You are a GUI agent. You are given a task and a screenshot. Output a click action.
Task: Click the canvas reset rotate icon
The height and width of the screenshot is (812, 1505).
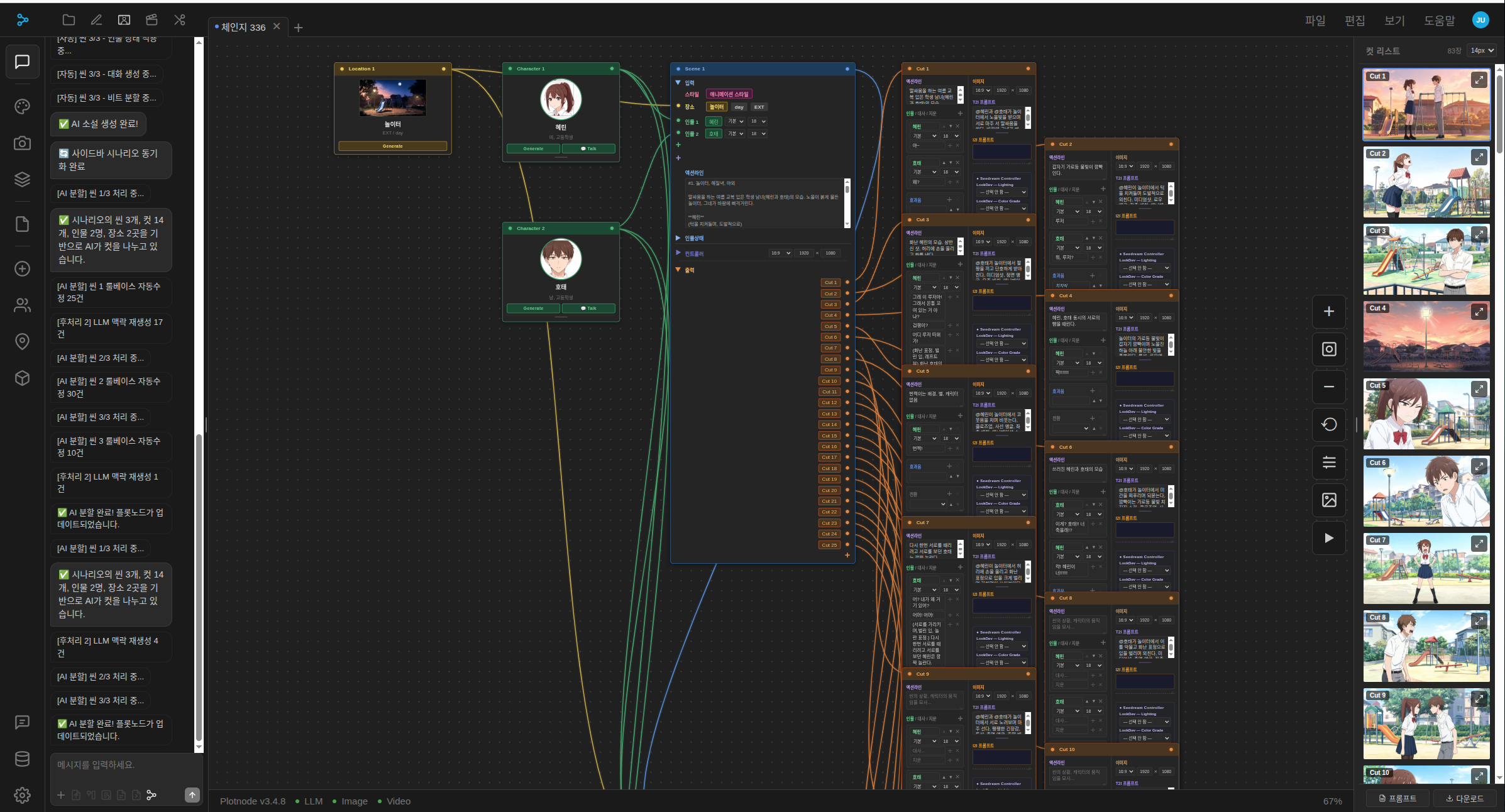tap(1328, 425)
